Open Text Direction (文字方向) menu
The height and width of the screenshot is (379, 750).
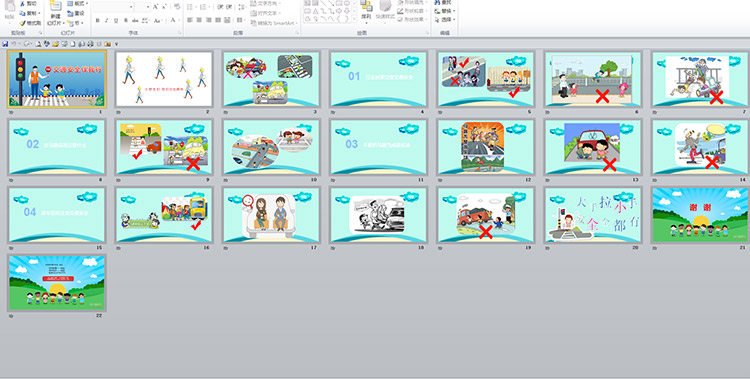(x=265, y=3)
